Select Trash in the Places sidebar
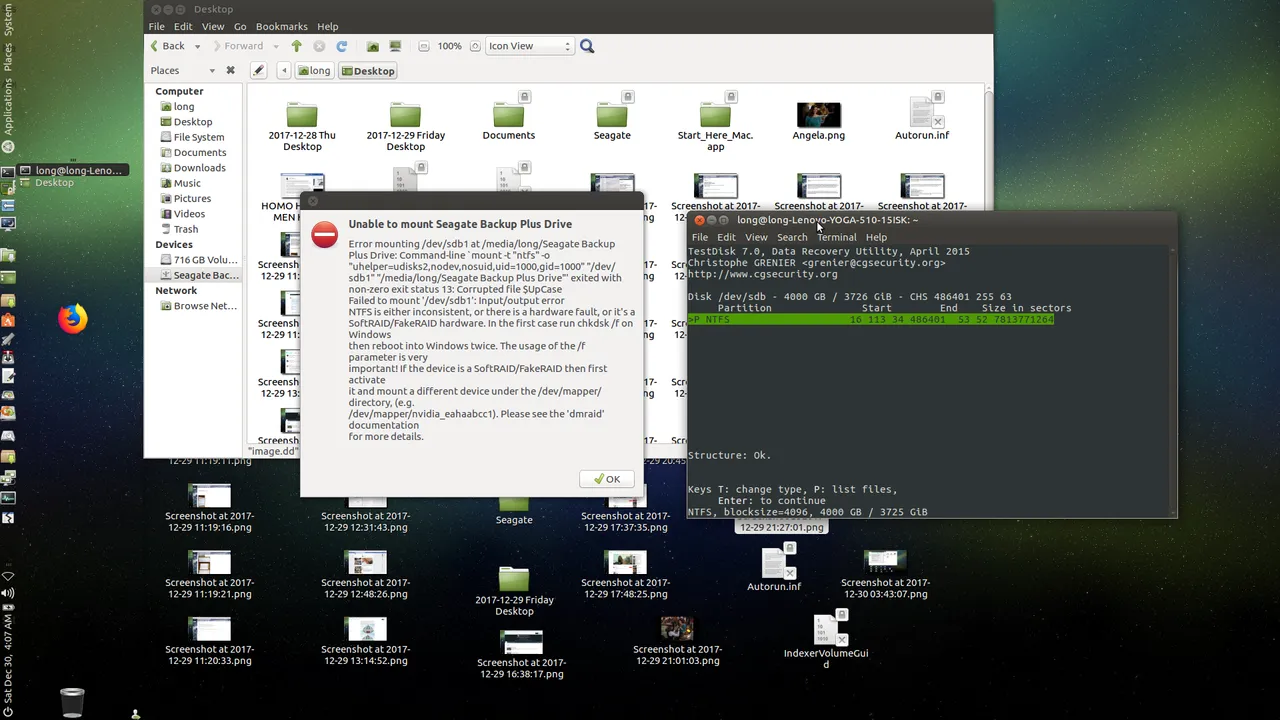The height and width of the screenshot is (720, 1280). (x=186, y=229)
